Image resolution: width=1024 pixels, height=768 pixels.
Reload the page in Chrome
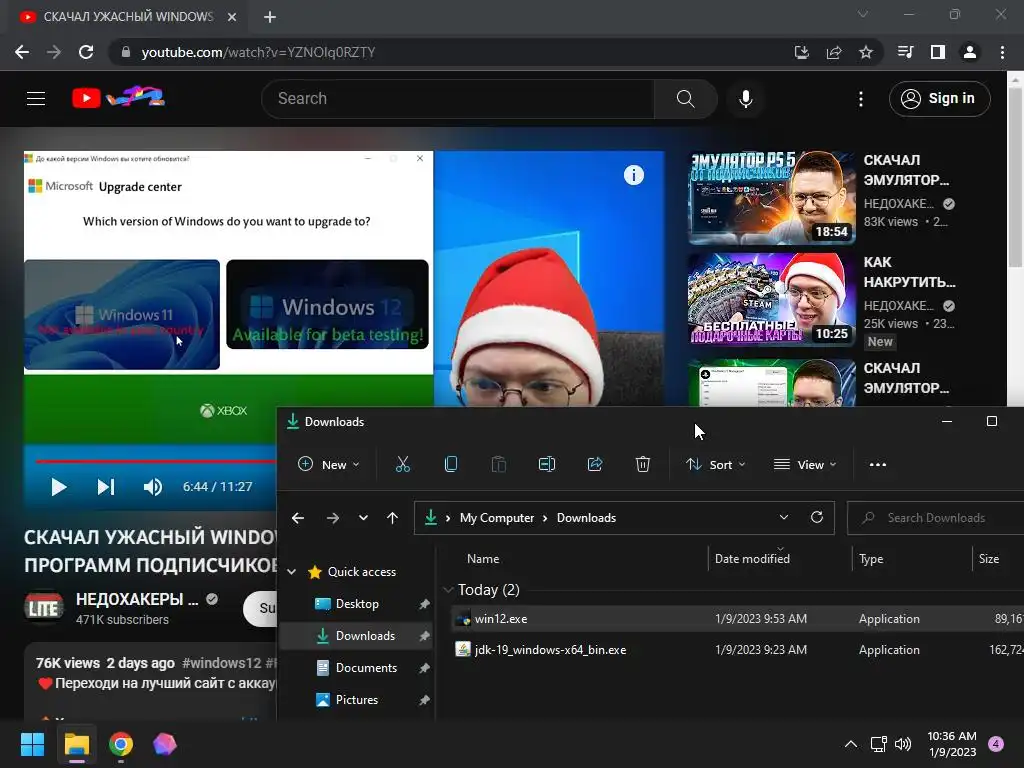86,52
